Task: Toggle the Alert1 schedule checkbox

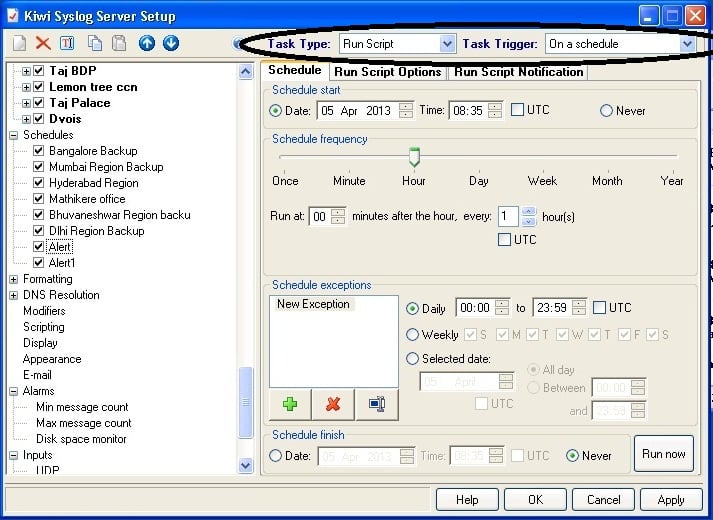Action: point(39,263)
